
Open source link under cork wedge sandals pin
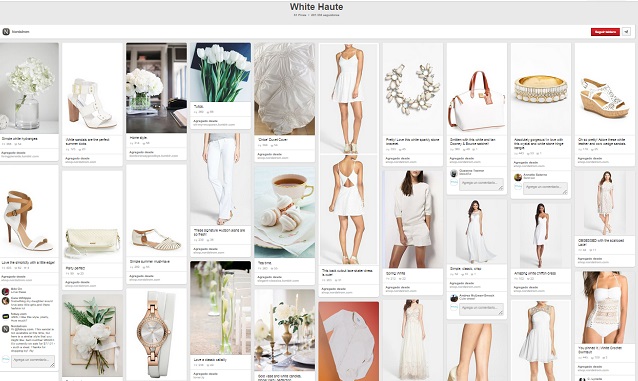click(x=593, y=162)
